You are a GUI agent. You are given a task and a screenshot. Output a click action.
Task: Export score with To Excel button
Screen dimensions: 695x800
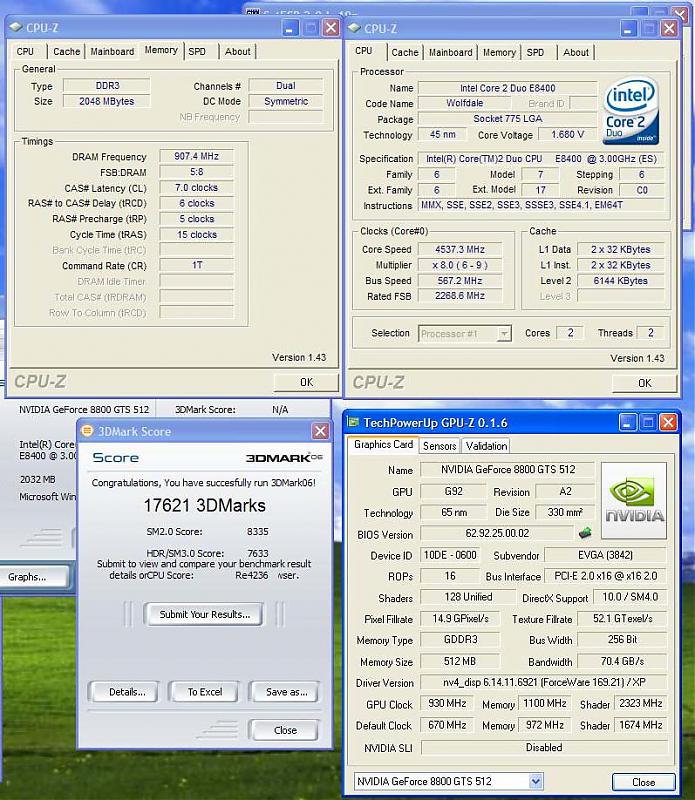204,692
